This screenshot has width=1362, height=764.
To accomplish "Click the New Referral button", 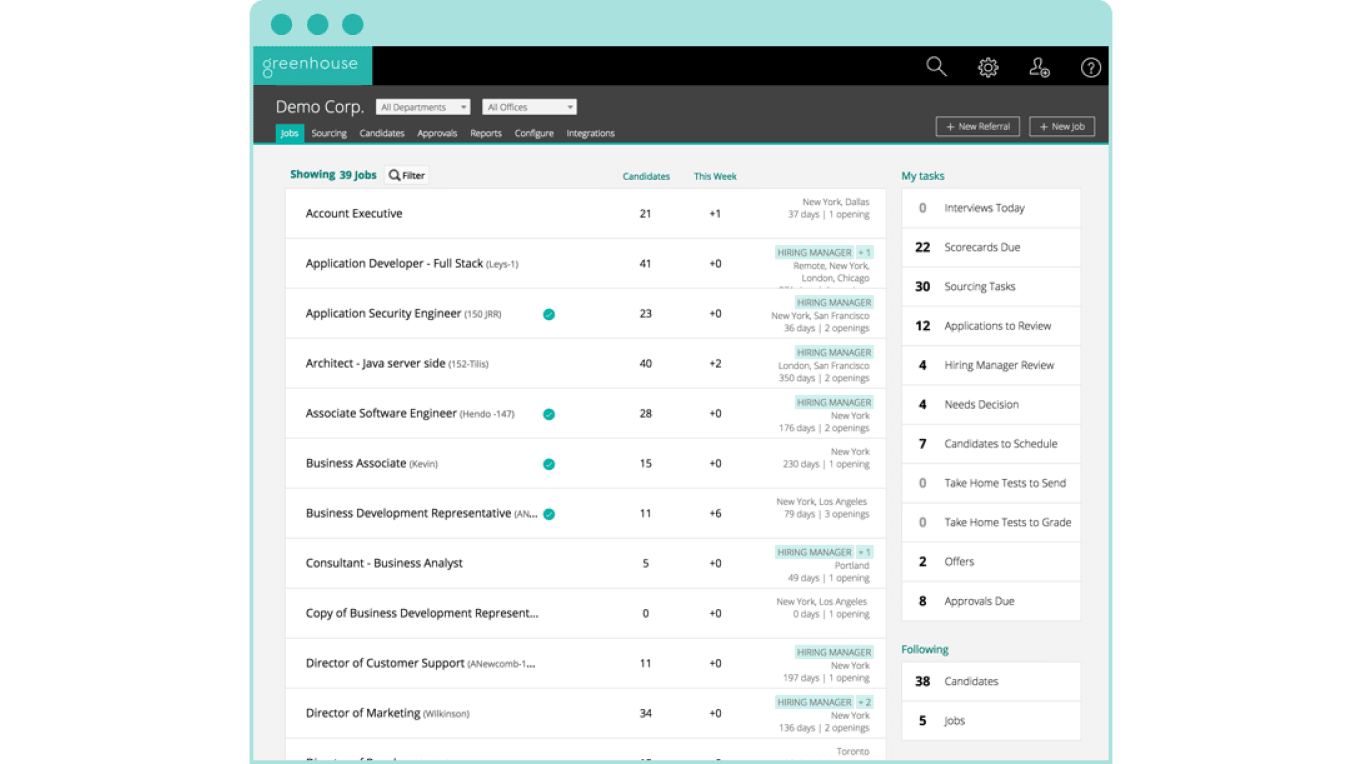I will pos(977,127).
